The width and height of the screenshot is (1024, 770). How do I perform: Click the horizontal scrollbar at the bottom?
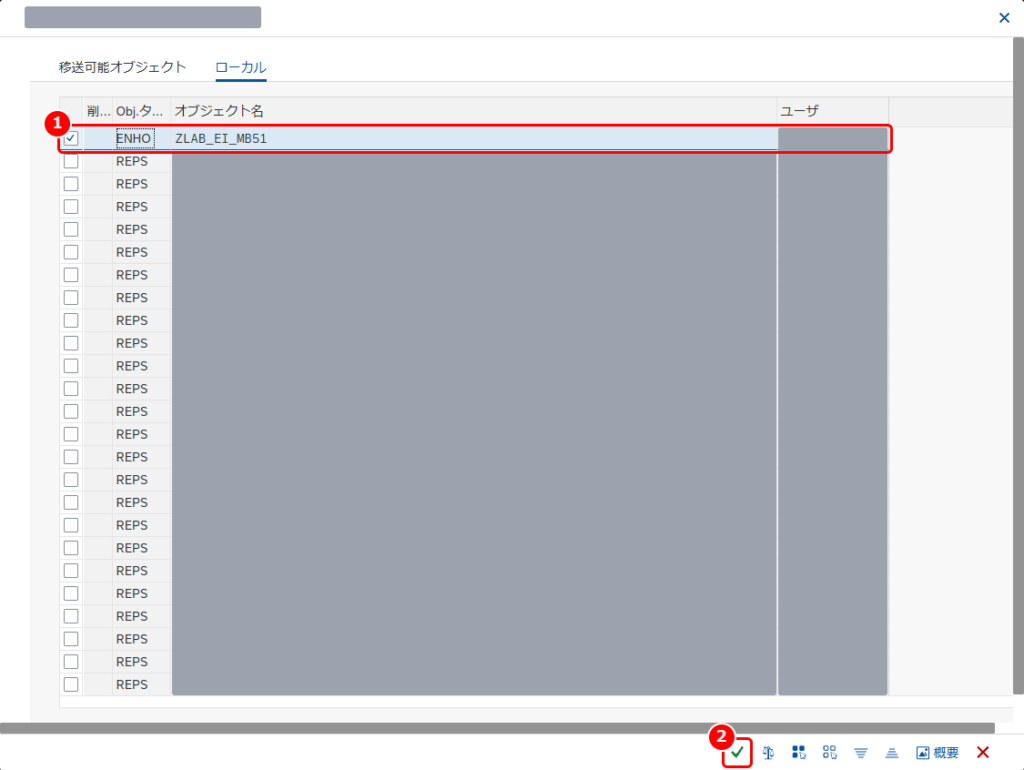click(497, 728)
